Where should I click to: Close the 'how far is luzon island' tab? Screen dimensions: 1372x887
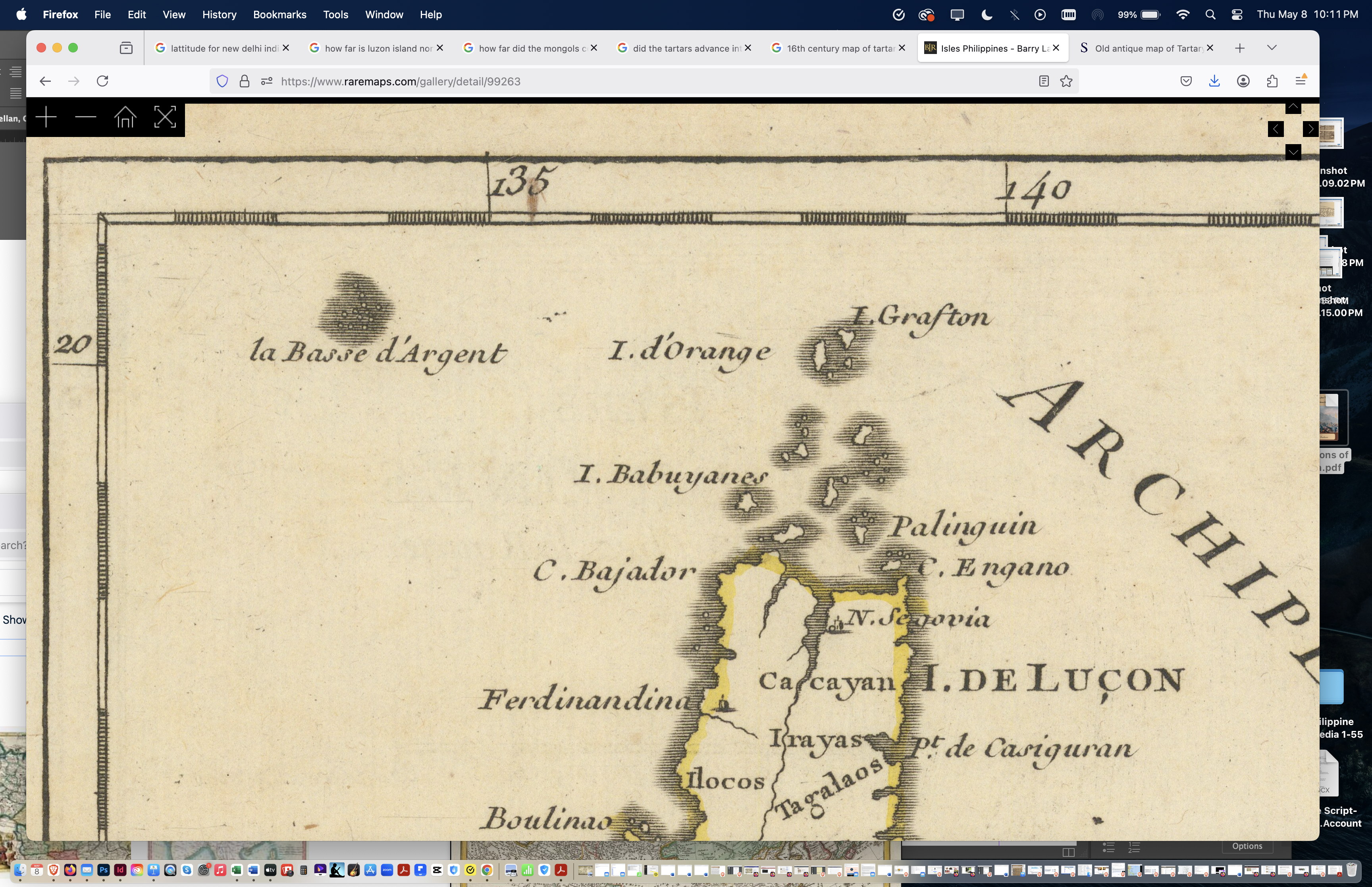440,48
